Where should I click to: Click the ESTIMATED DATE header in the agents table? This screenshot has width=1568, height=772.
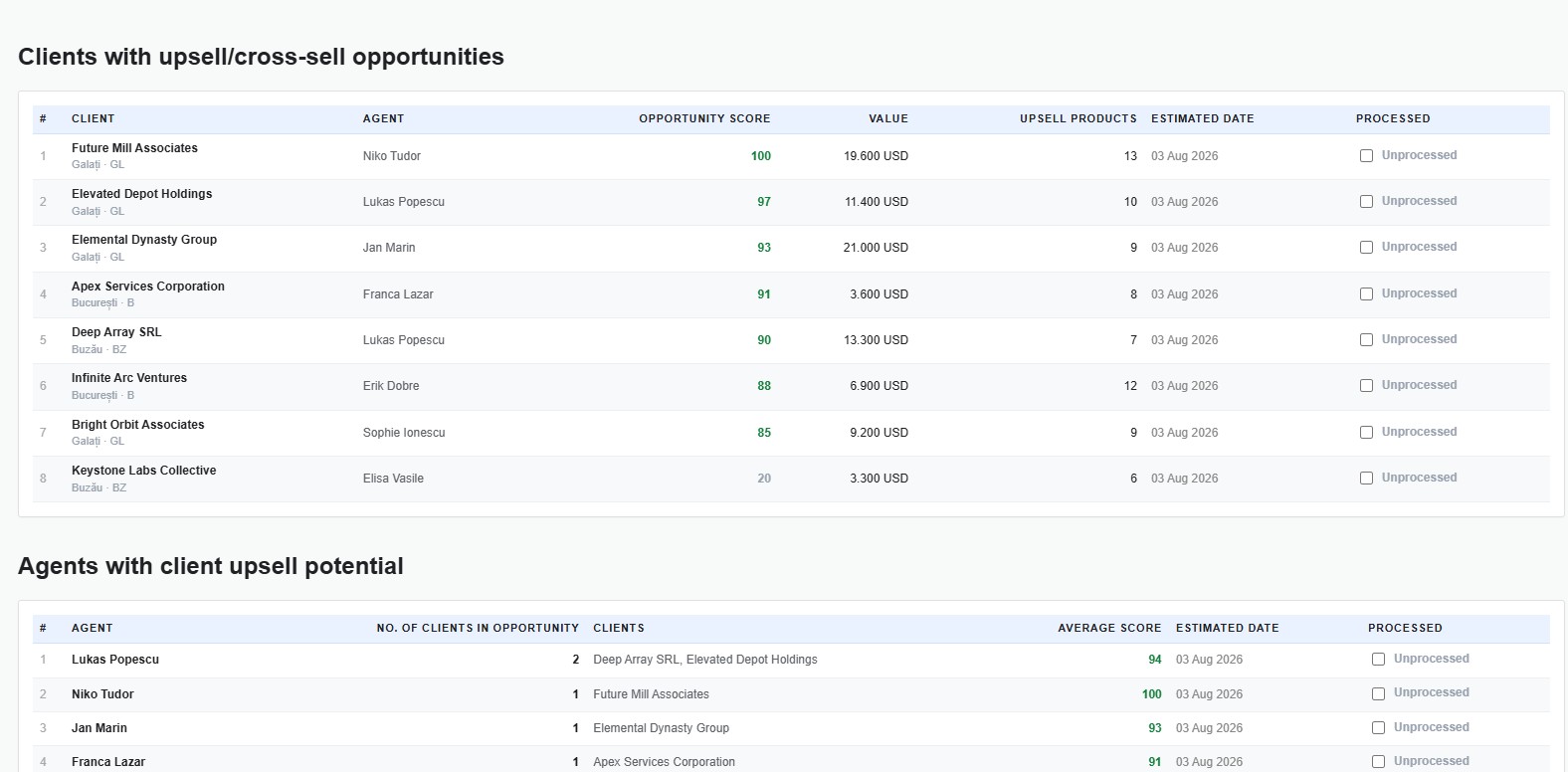pyautogui.click(x=1227, y=628)
